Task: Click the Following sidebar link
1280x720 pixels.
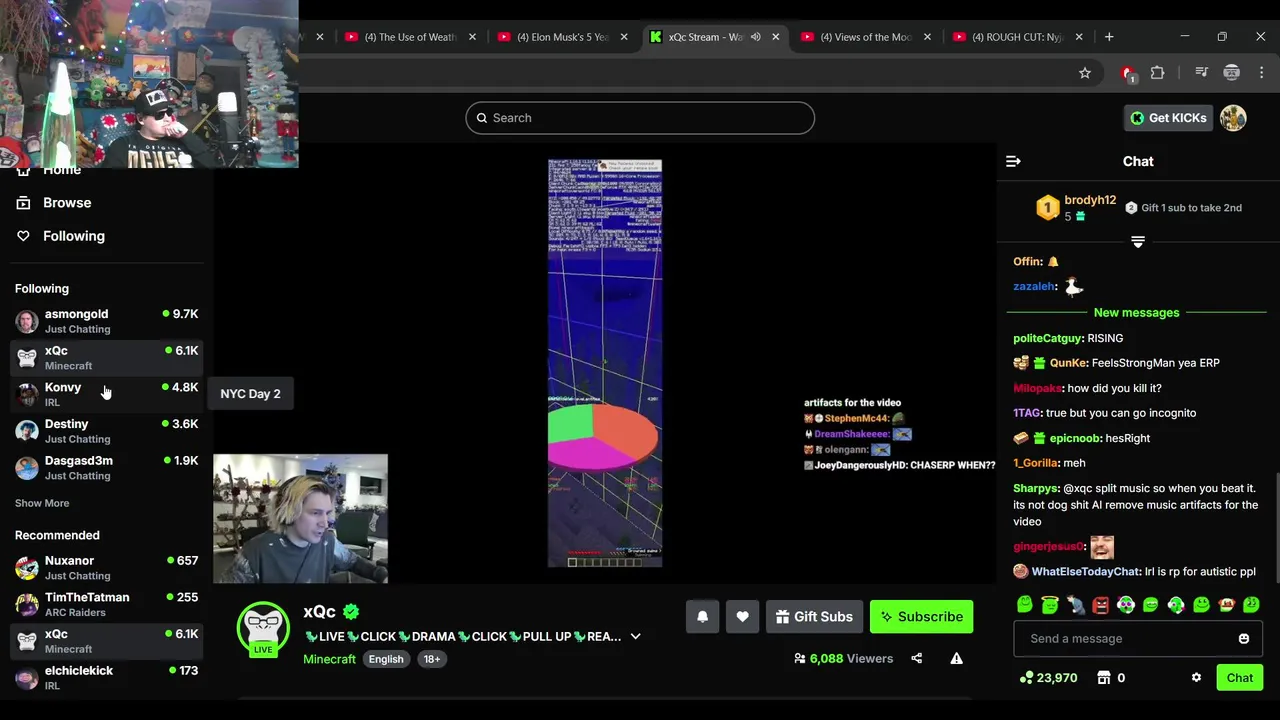Action: pos(74,236)
